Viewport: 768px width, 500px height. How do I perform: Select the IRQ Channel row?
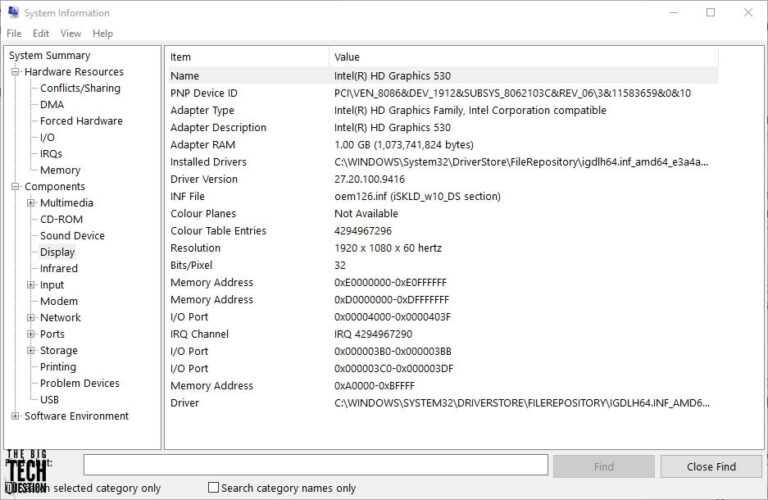click(442, 334)
